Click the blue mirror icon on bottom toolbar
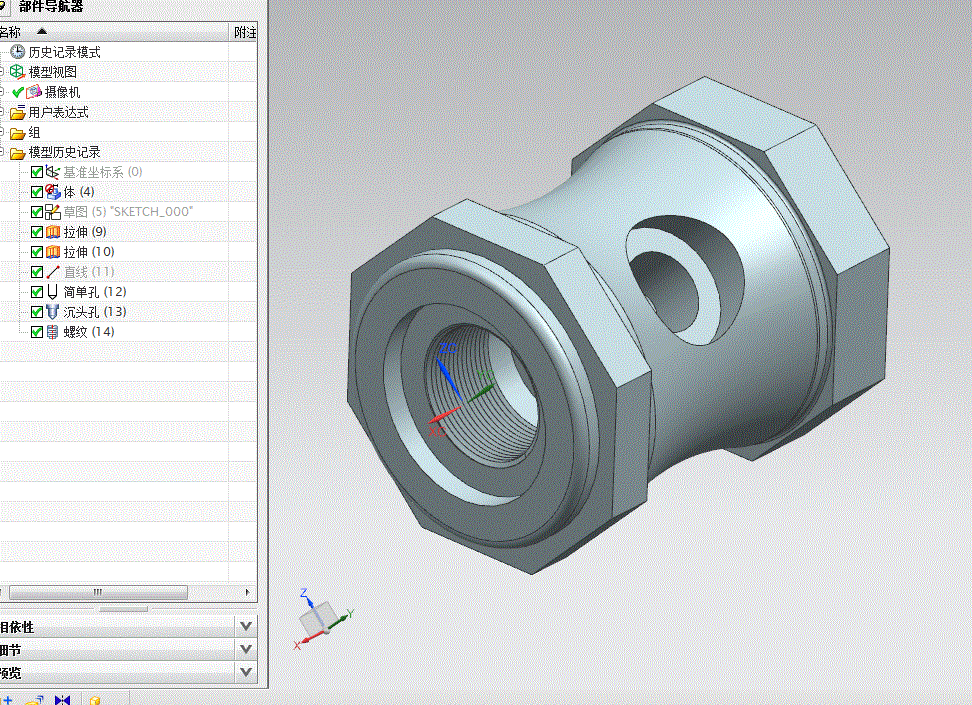This screenshot has height=705, width=972. tap(62, 700)
